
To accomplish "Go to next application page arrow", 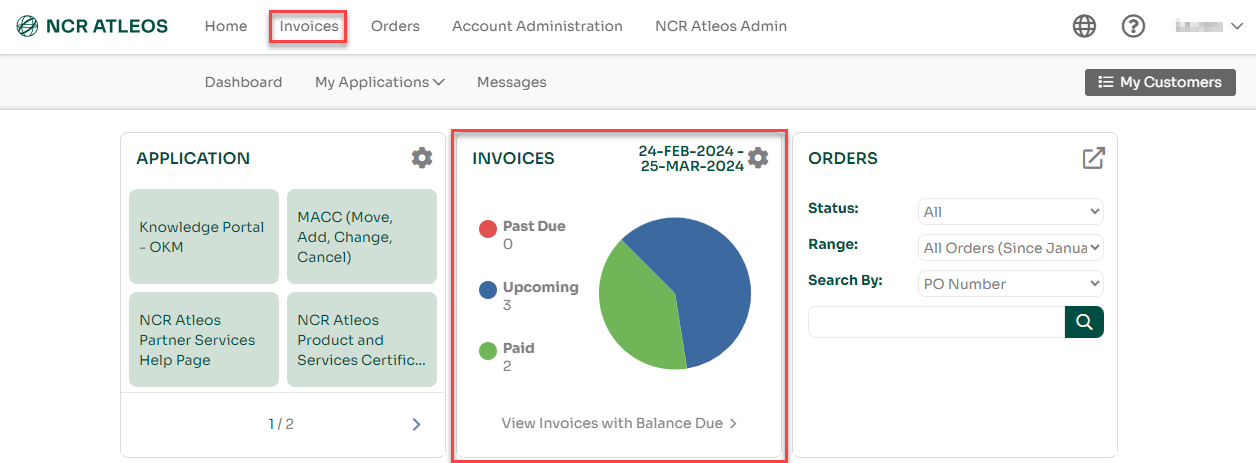I will point(417,424).
